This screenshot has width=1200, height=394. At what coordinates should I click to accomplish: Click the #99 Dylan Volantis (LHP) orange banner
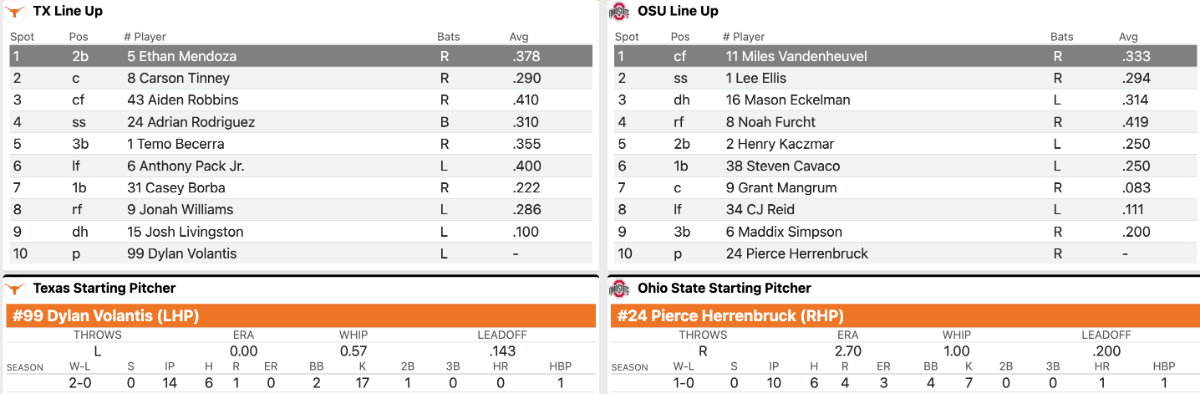tap(301, 315)
